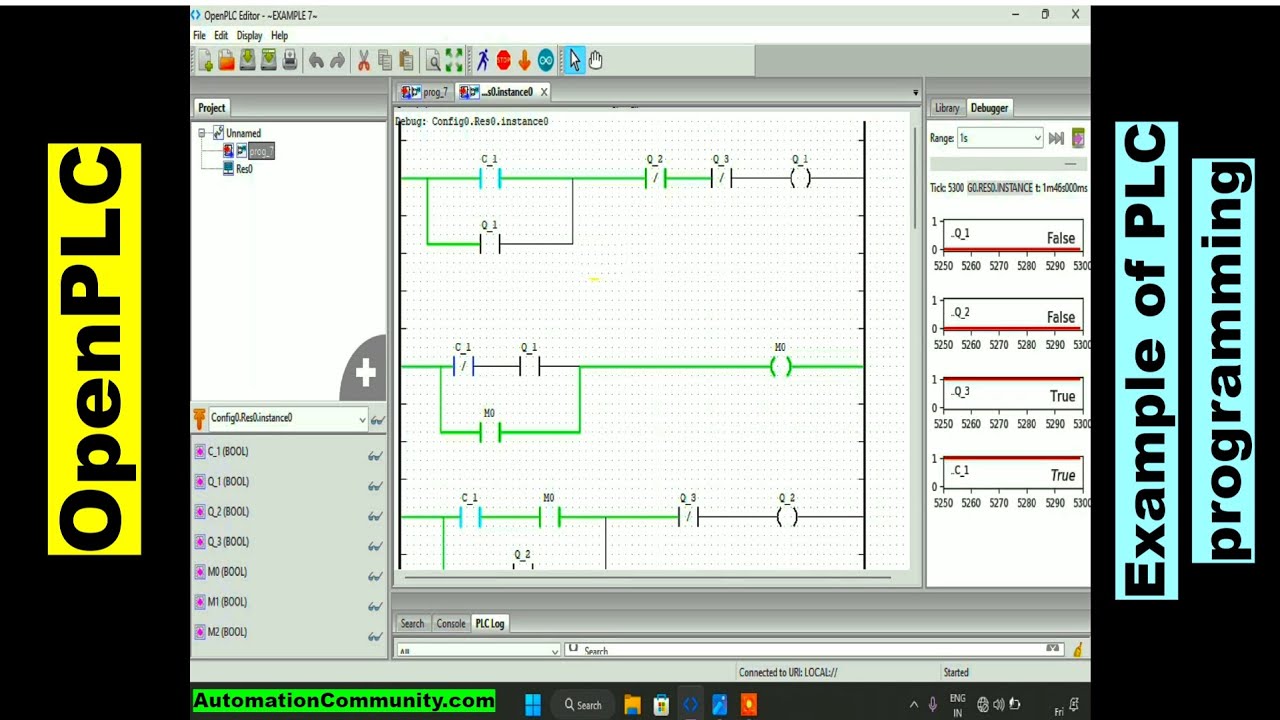Click the orange Transfer program arrow icon

click(x=524, y=61)
